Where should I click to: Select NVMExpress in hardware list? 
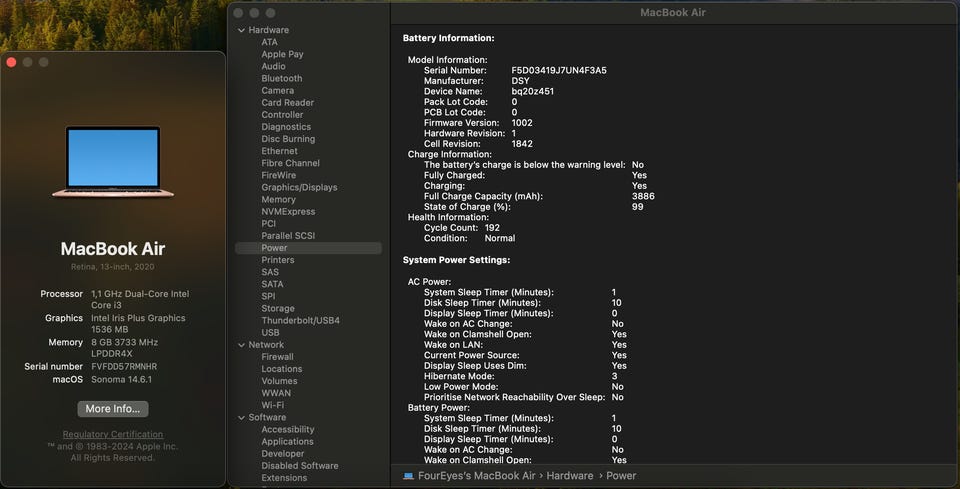(288, 211)
